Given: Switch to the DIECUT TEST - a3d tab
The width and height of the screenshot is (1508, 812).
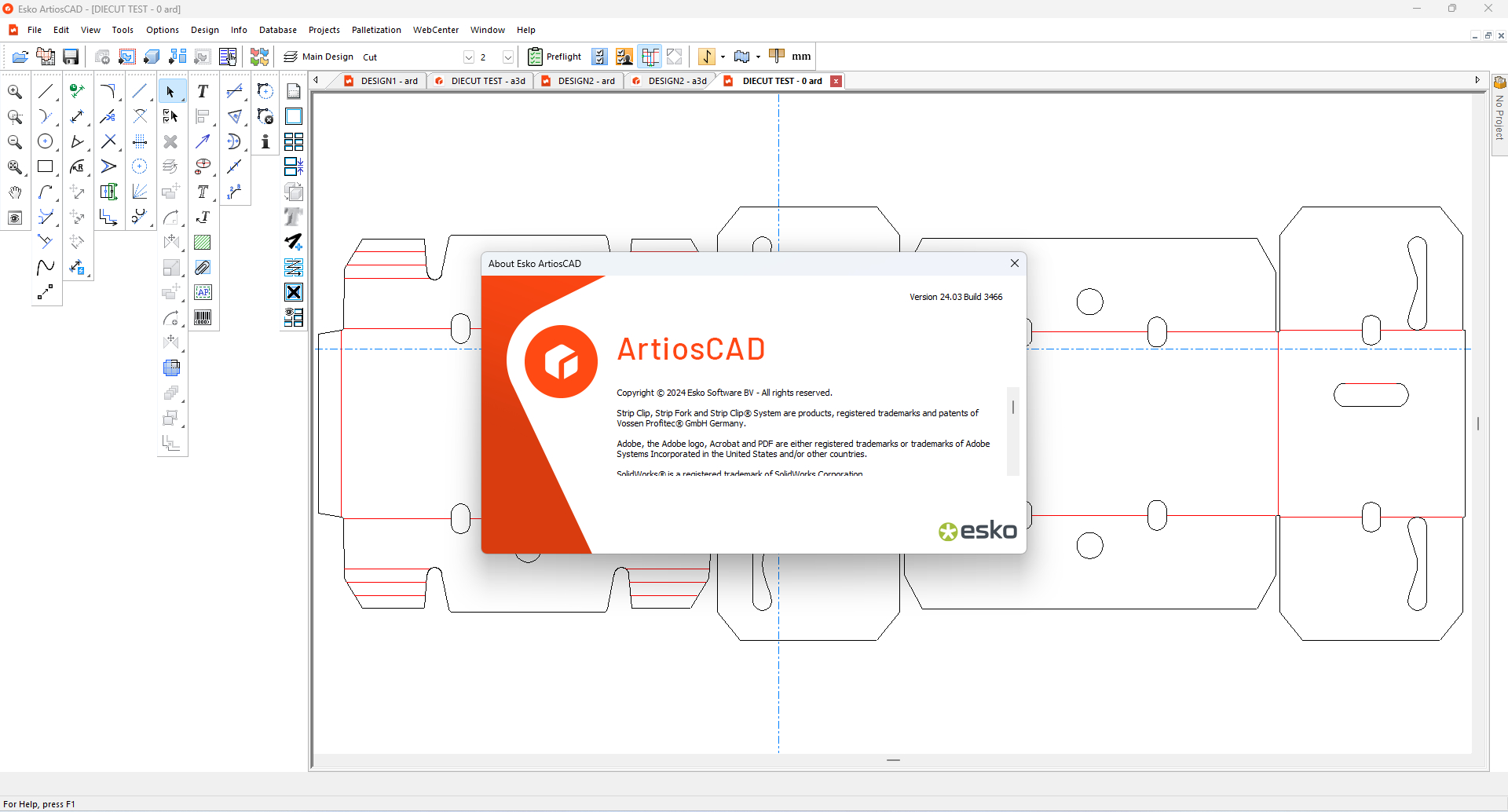Looking at the screenshot, I should [481, 81].
